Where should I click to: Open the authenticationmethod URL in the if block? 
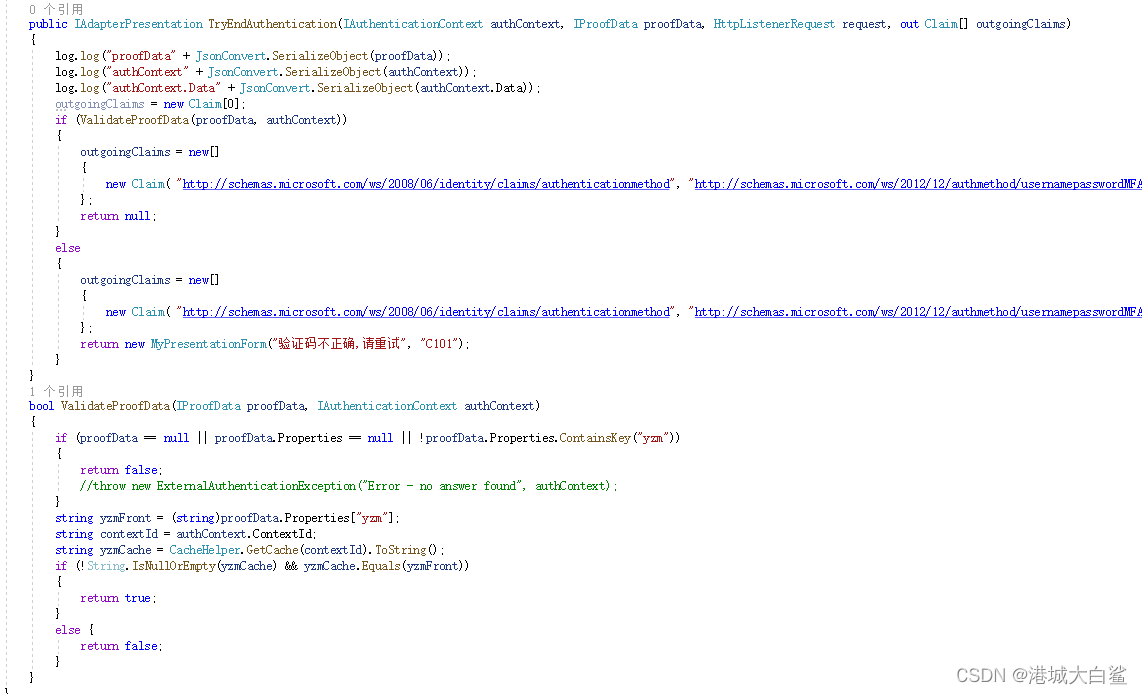(426, 184)
